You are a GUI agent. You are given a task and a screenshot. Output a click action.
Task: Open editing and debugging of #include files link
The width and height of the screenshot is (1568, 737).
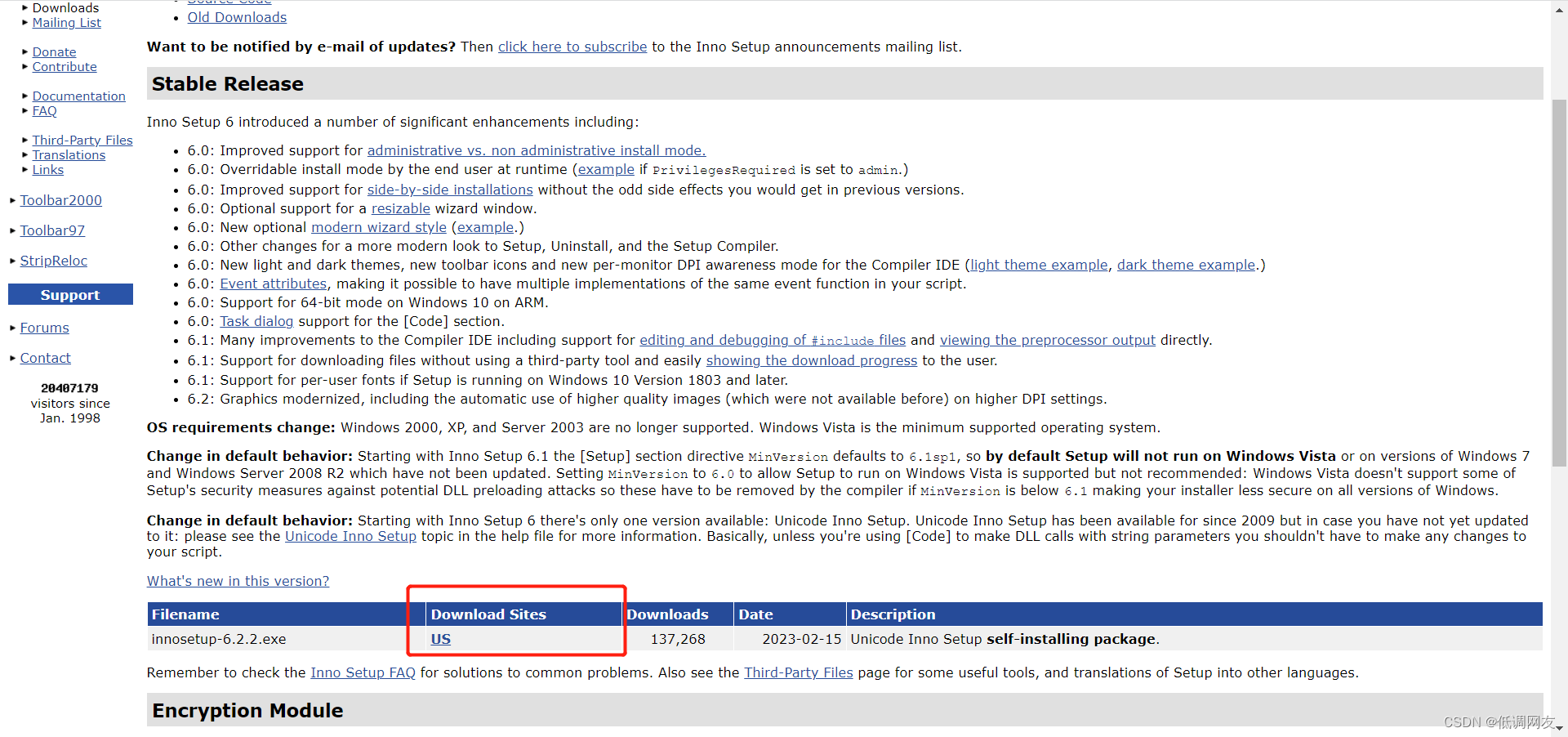773,340
